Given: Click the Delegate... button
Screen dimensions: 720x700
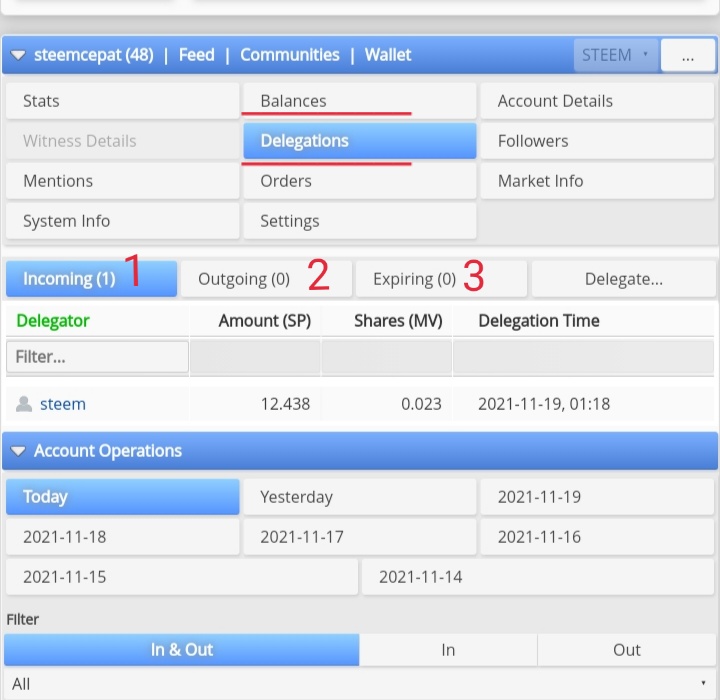Looking at the screenshot, I should (624, 279).
